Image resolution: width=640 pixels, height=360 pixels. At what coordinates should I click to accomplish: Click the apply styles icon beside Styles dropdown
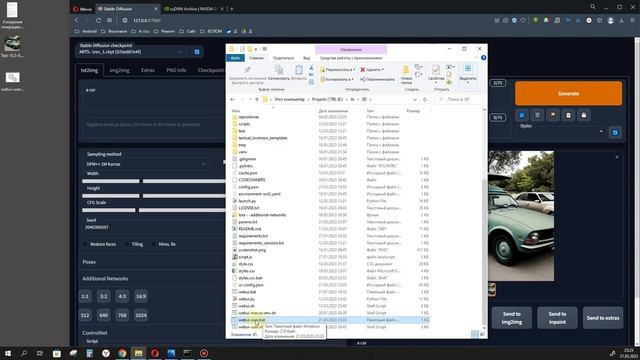pos(615,132)
